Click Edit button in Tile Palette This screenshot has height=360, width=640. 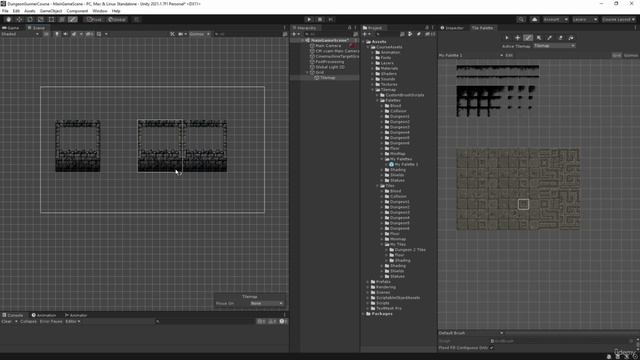[x=509, y=55]
